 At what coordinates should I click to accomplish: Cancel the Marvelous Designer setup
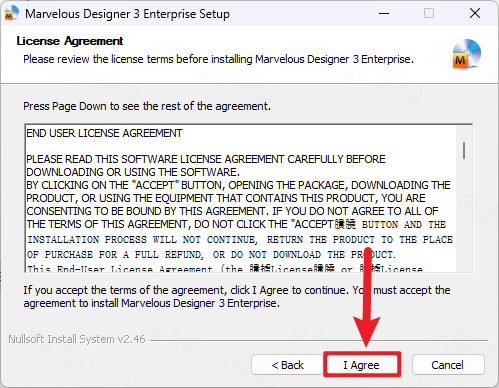pos(448,365)
